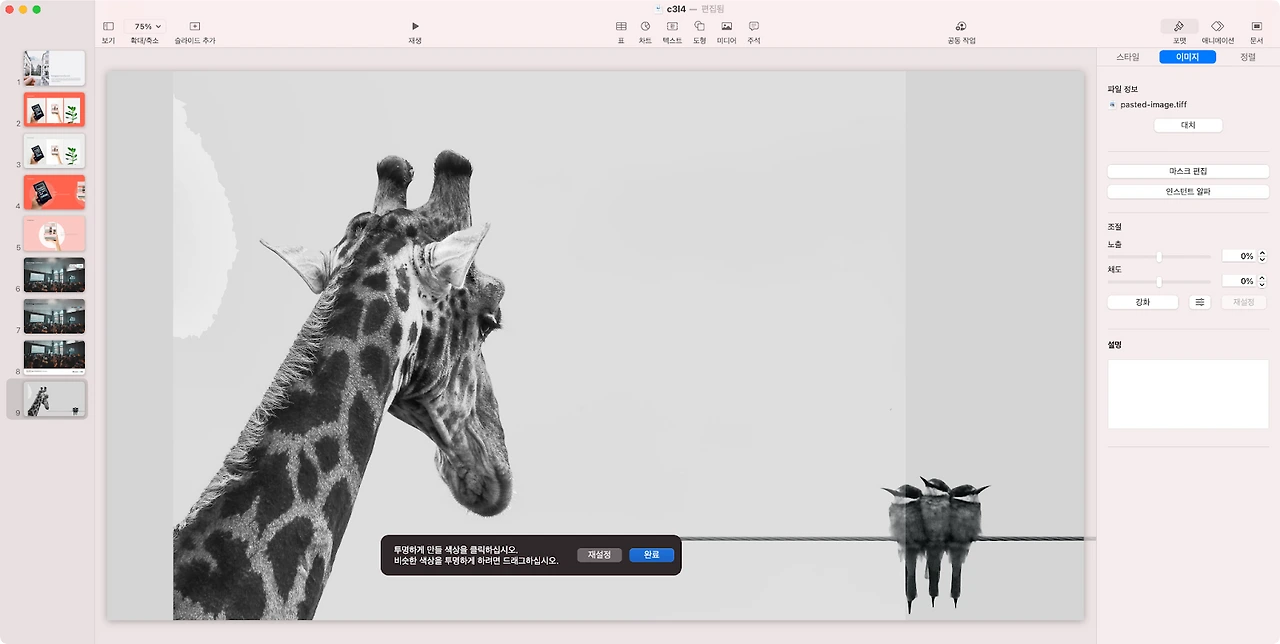Image resolution: width=1280 pixels, height=644 pixels.
Task: Open the 보기 view options icon
Action: (x=108, y=26)
